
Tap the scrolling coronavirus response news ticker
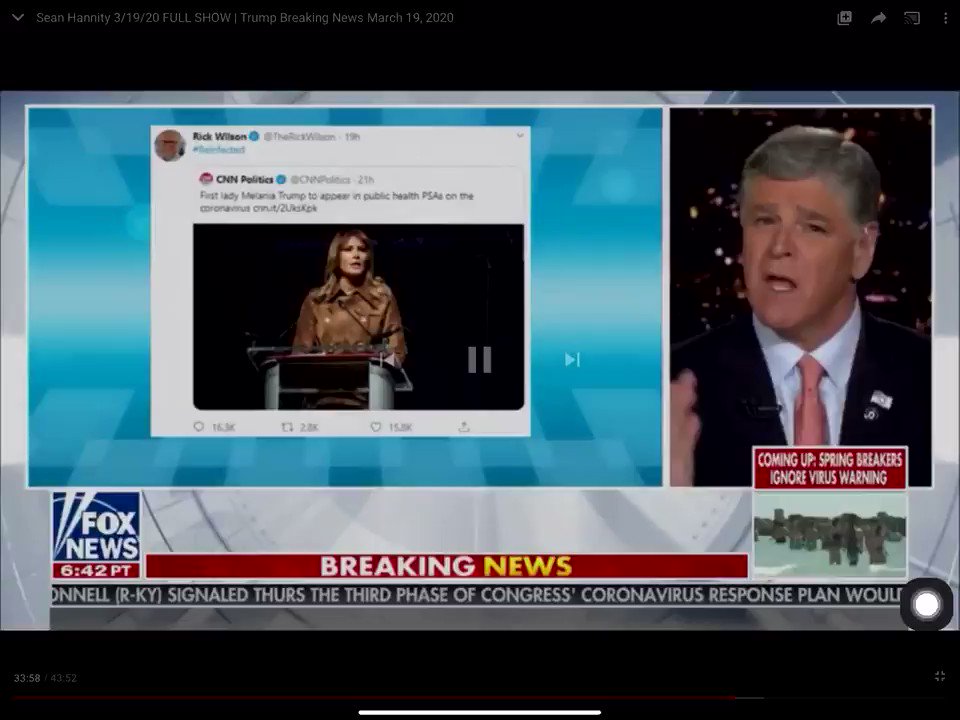tap(478, 594)
